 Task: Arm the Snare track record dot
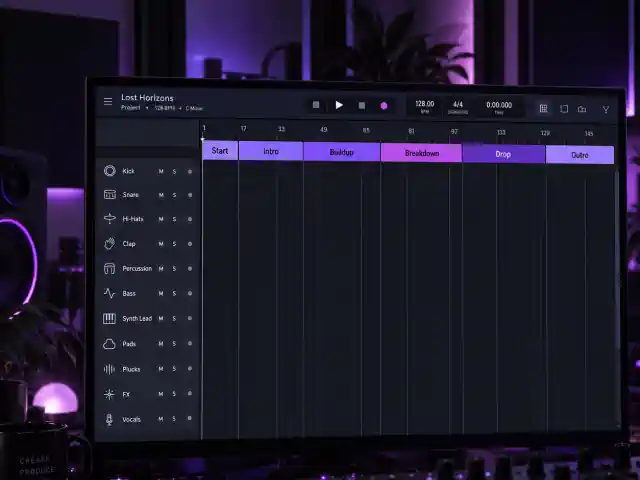point(190,195)
